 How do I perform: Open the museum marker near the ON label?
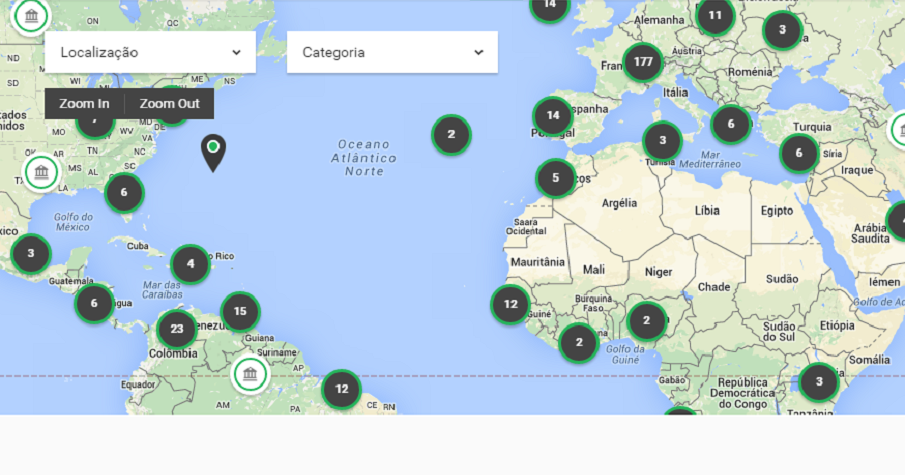pos(31,16)
